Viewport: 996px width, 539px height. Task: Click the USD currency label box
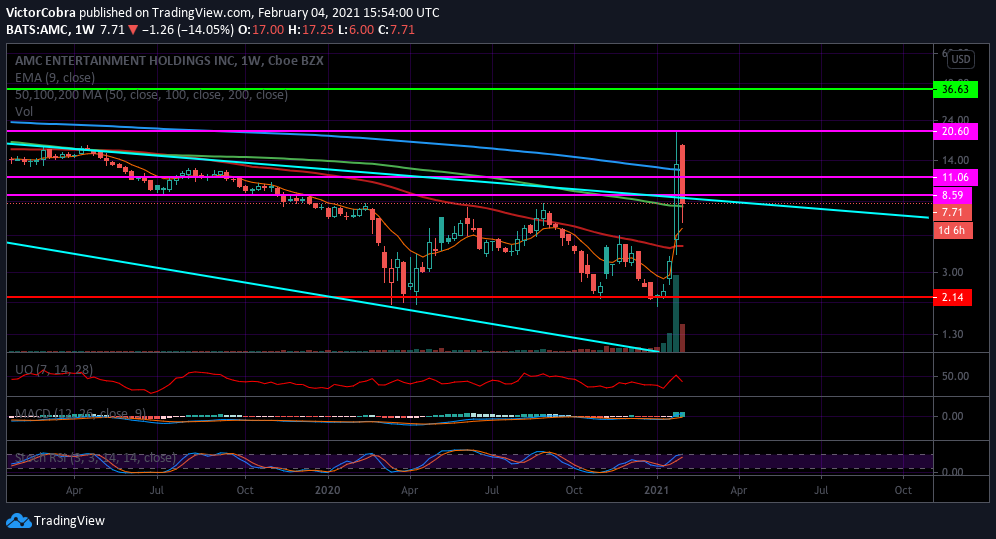[x=960, y=59]
